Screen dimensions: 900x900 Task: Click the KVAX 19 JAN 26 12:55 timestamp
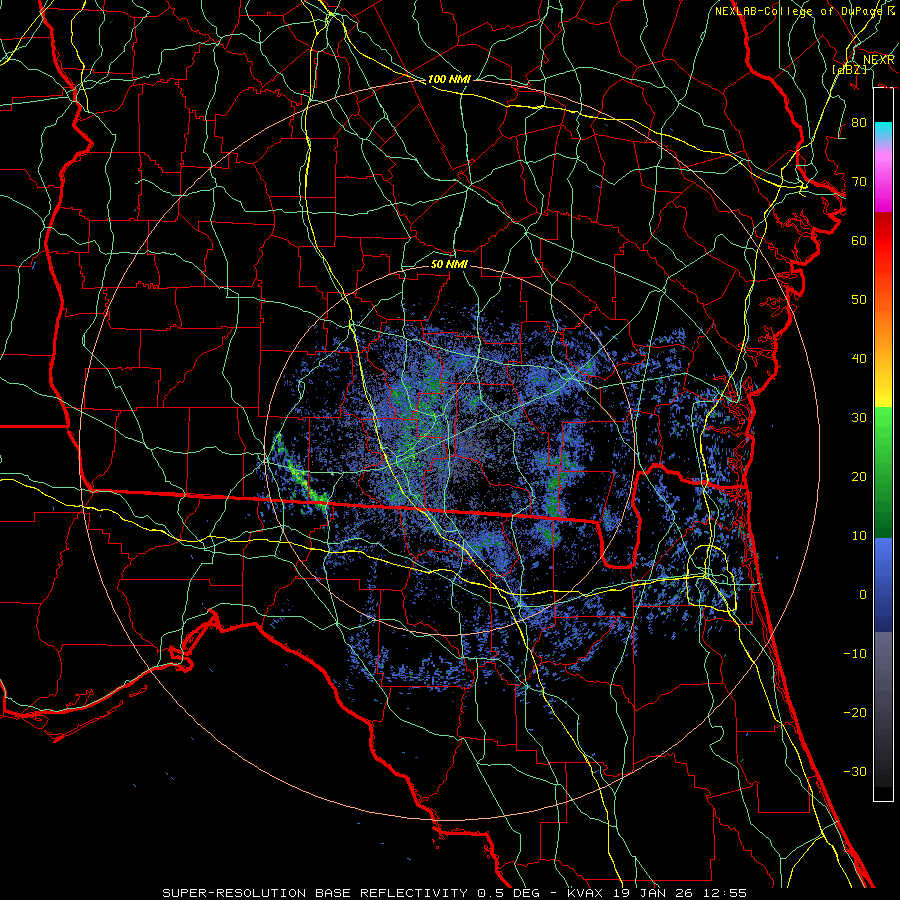tap(657, 893)
